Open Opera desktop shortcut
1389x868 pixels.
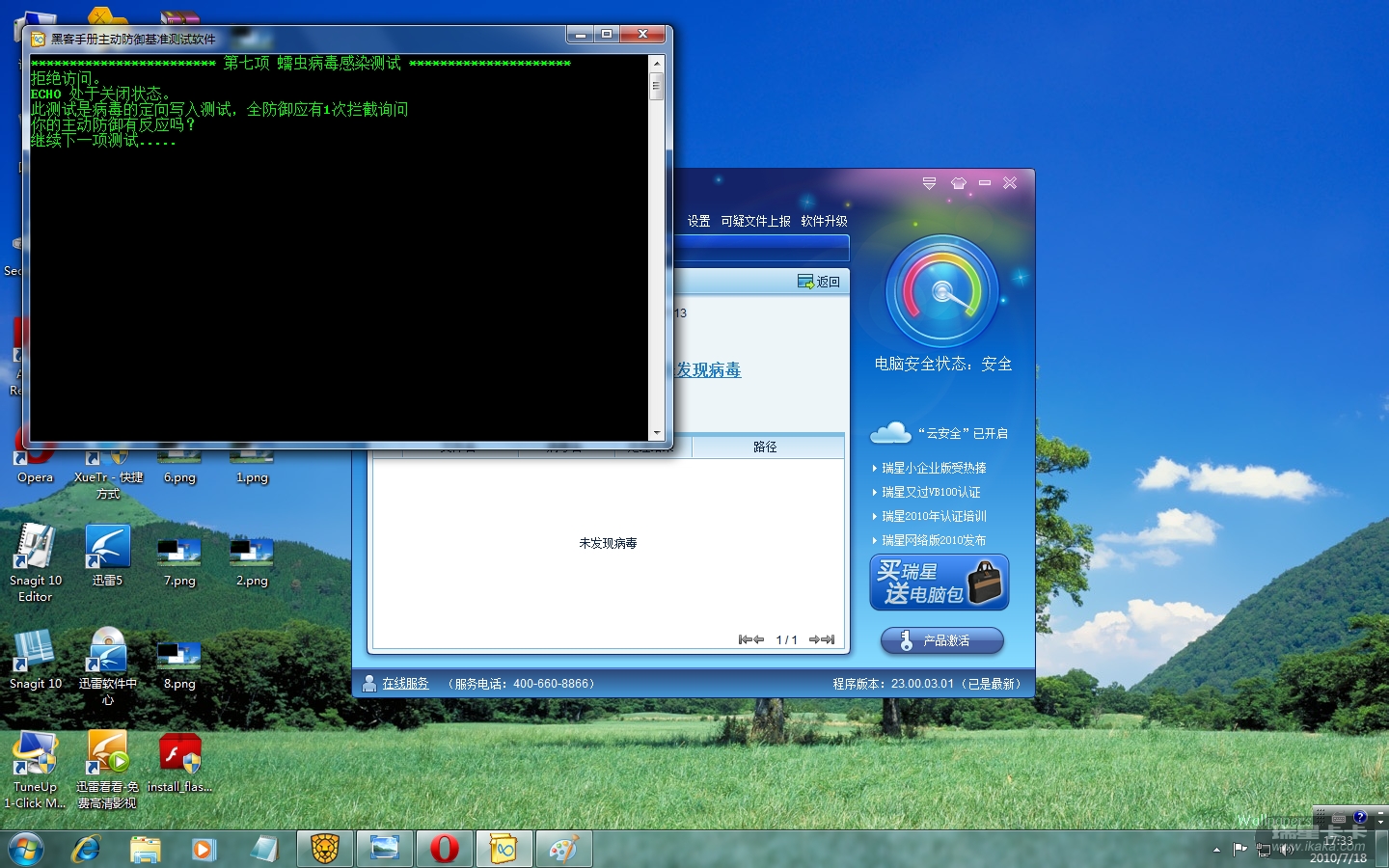(x=36, y=461)
